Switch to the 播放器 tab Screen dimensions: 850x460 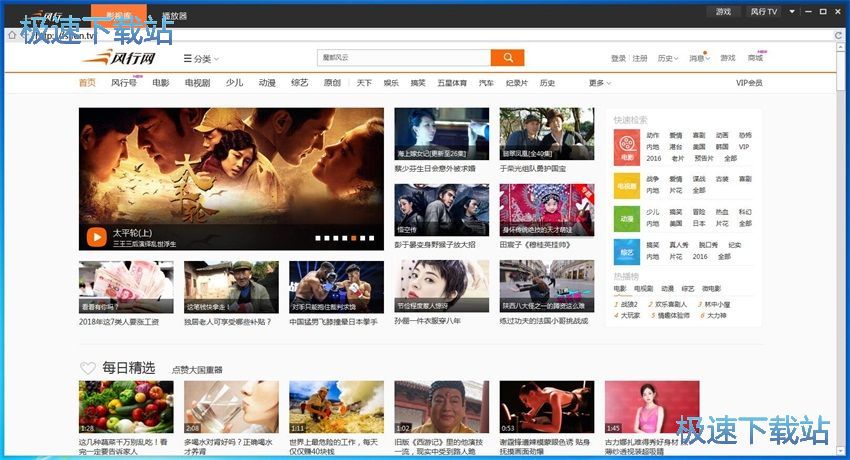(x=175, y=16)
